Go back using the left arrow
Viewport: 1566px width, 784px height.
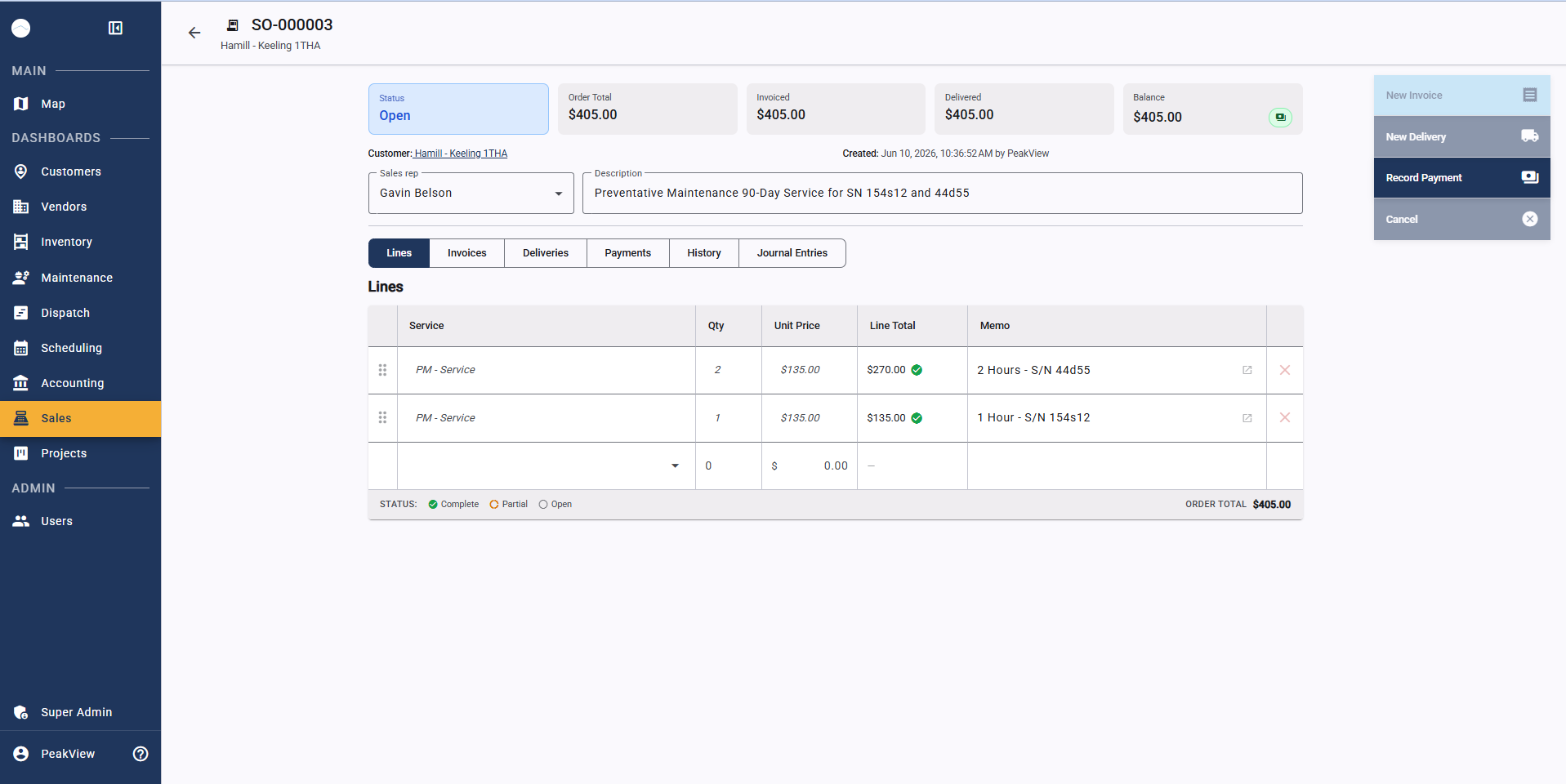194,33
